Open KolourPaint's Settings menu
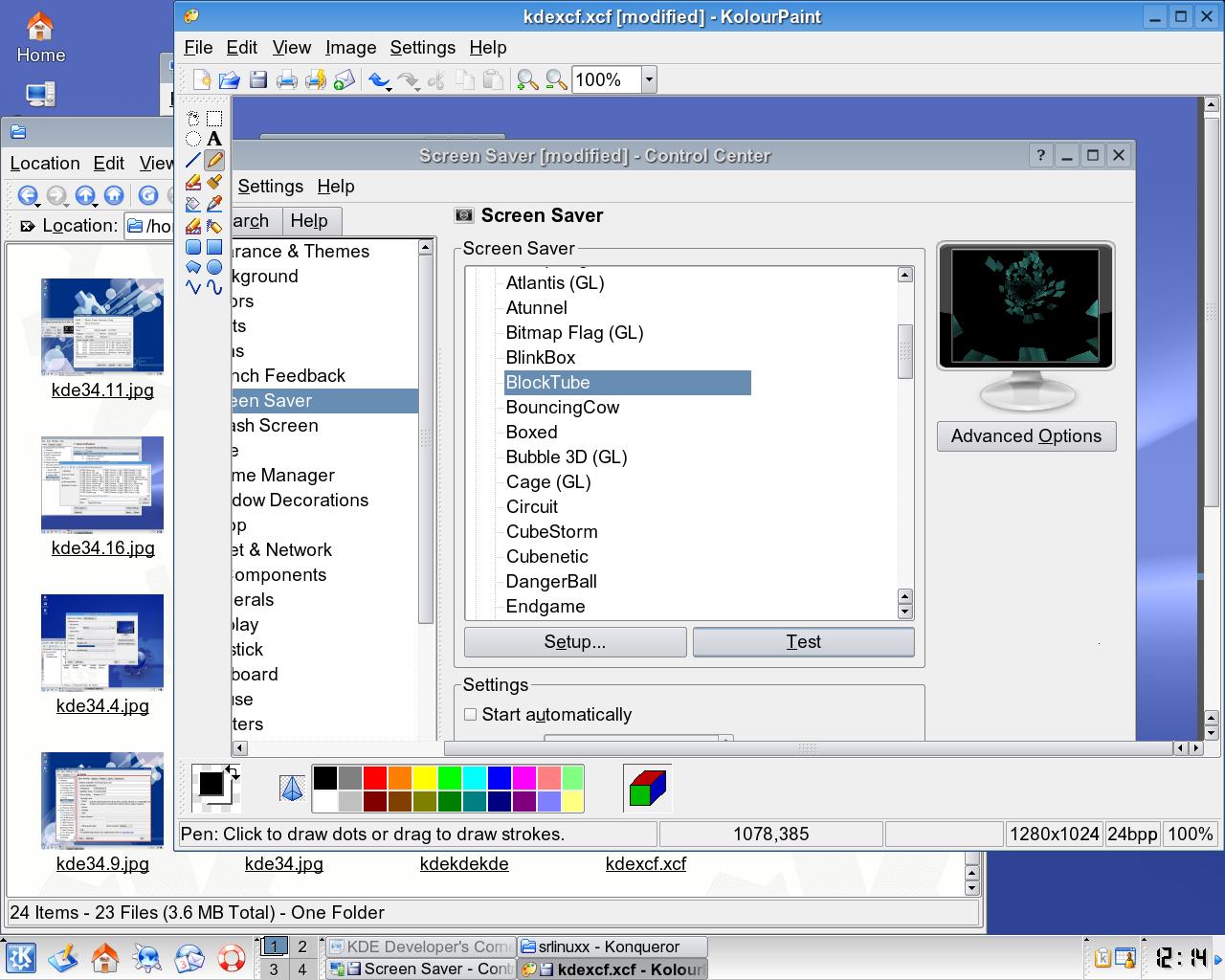This screenshot has height=980, width=1225. (x=422, y=47)
